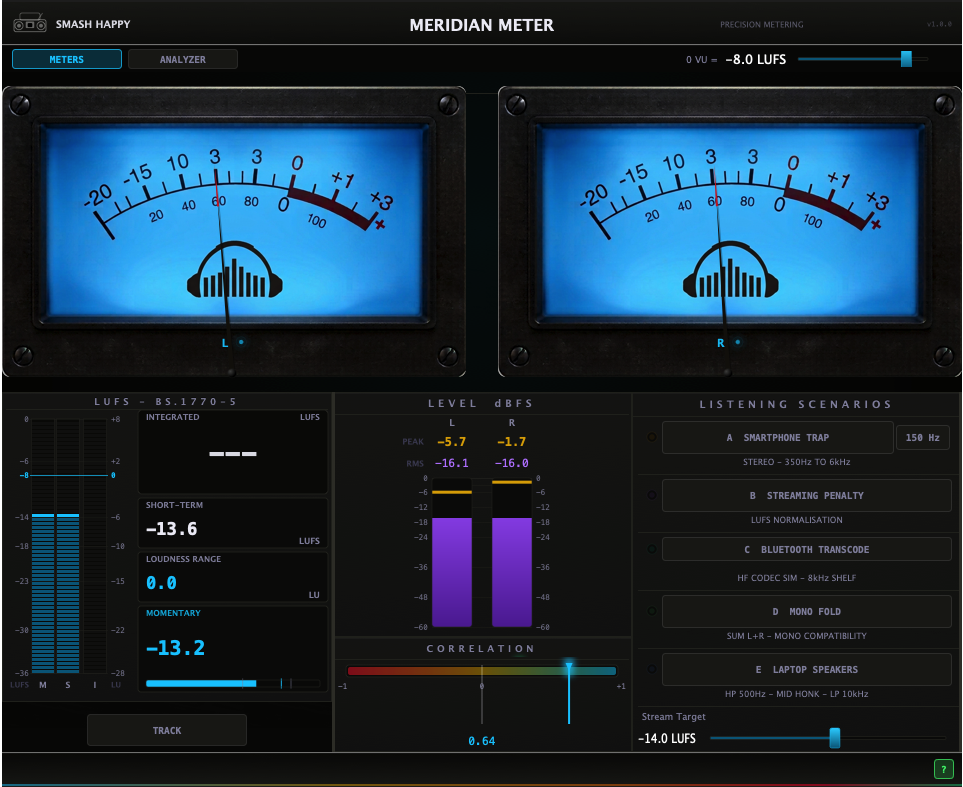The width and height of the screenshot is (963, 787).
Task: Change the 150 Hz smartphone frequency option
Action: coord(922,437)
